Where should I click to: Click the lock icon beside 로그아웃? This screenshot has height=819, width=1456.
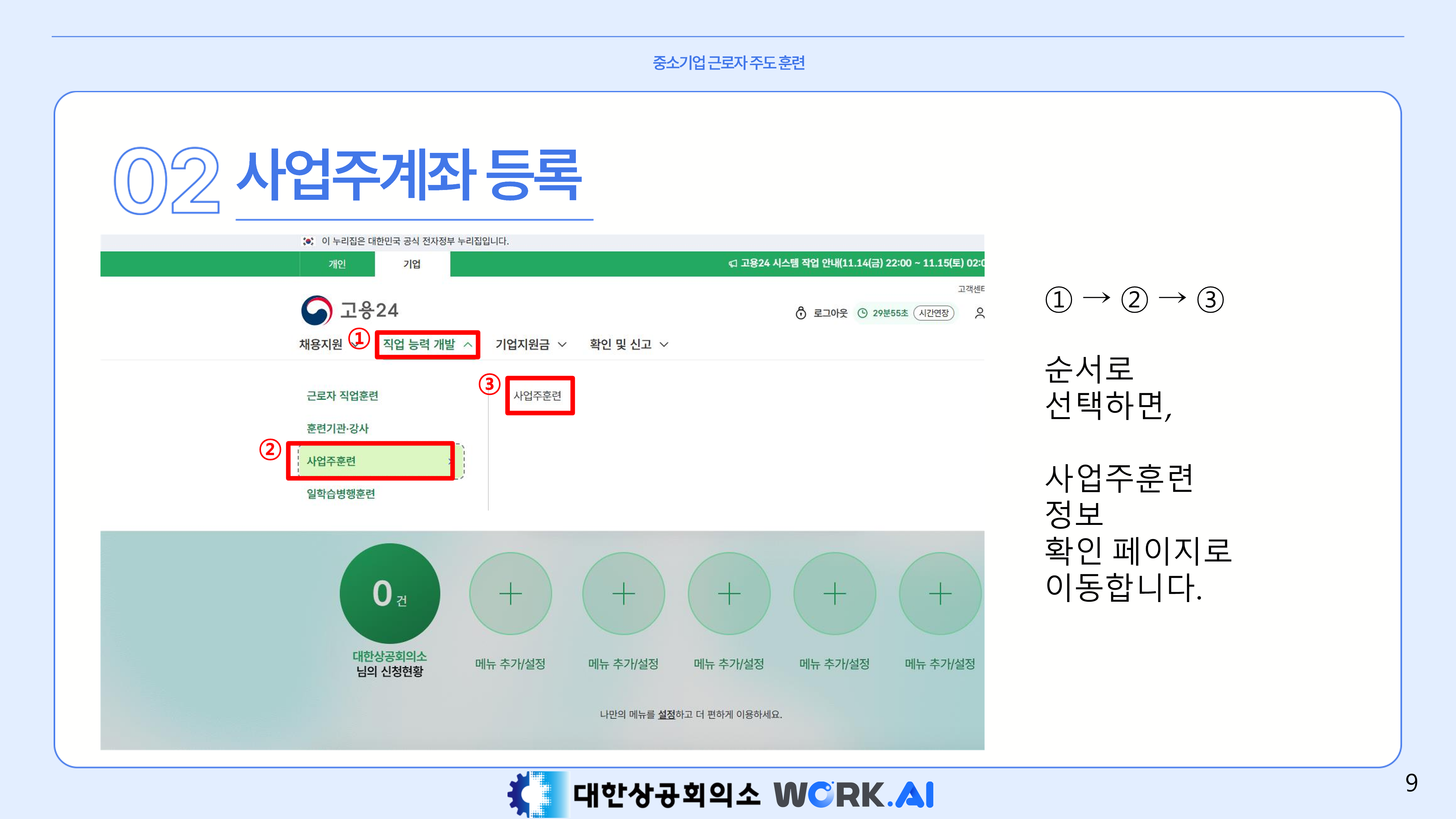pyautogui.click(x=800, y=313)
